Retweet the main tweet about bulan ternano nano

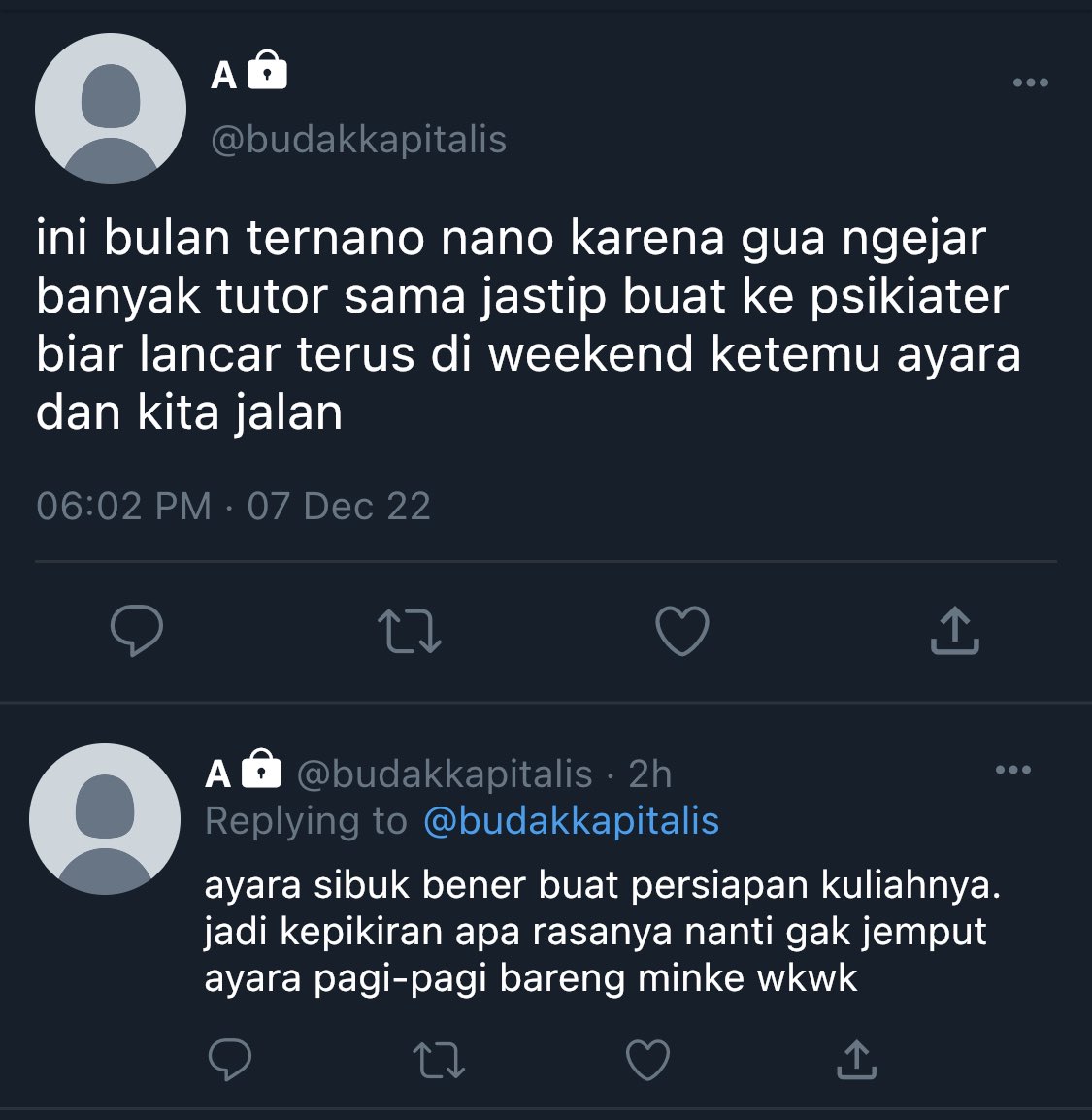coord(410,631)
